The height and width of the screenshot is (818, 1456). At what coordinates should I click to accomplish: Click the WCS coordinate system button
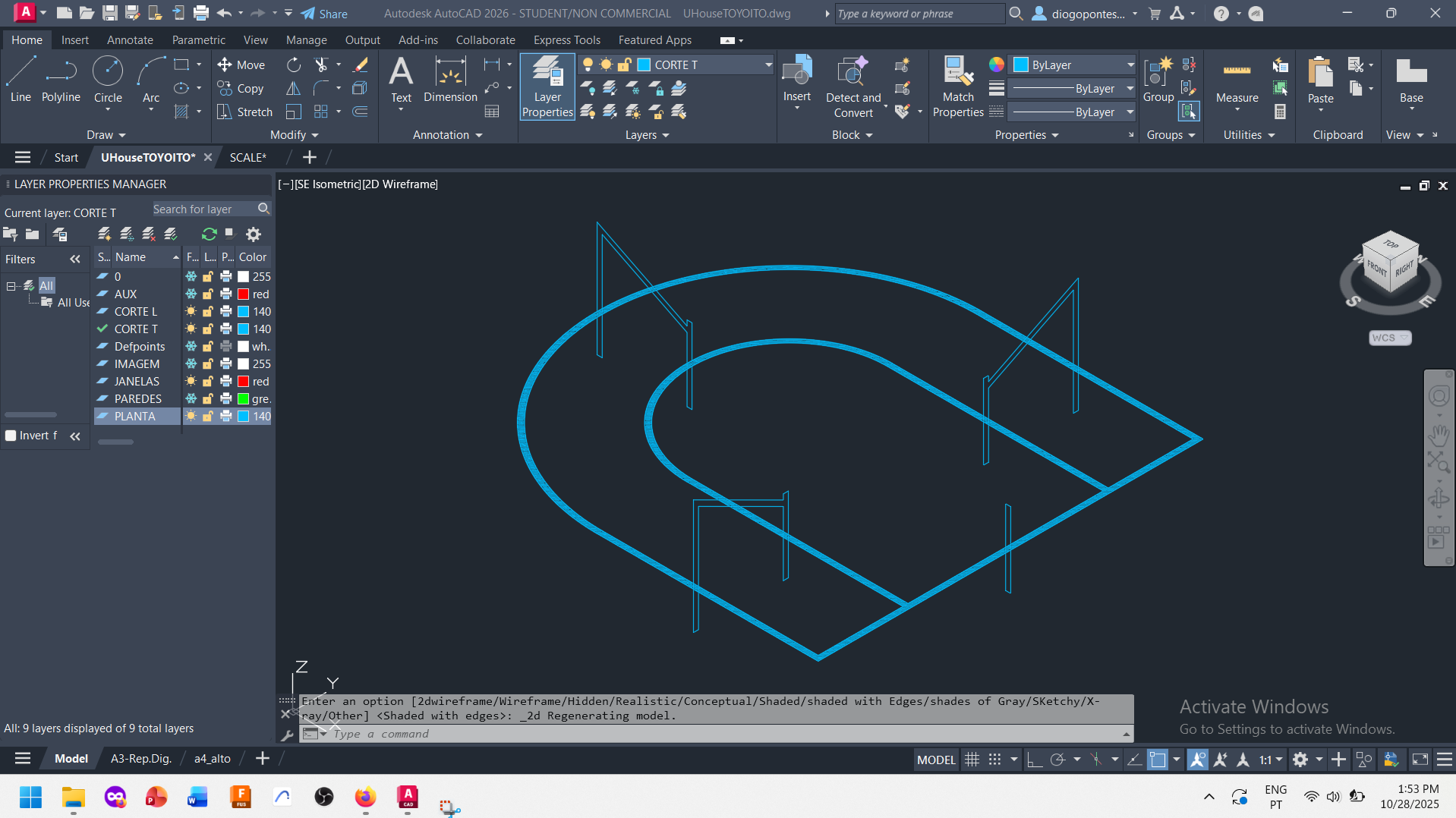1389,338
